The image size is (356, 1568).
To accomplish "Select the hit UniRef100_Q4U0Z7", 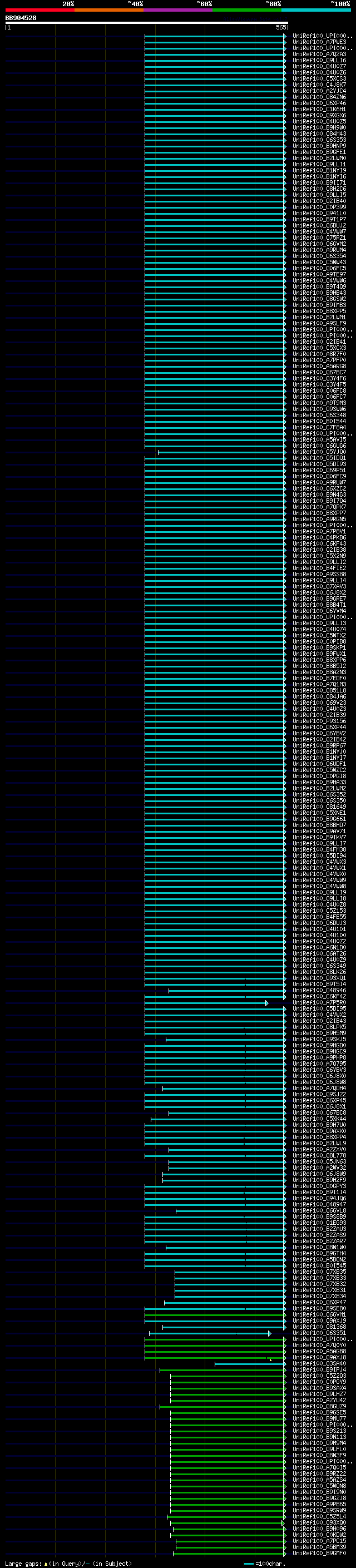I will pyautogui.click(x=319, y=66).
